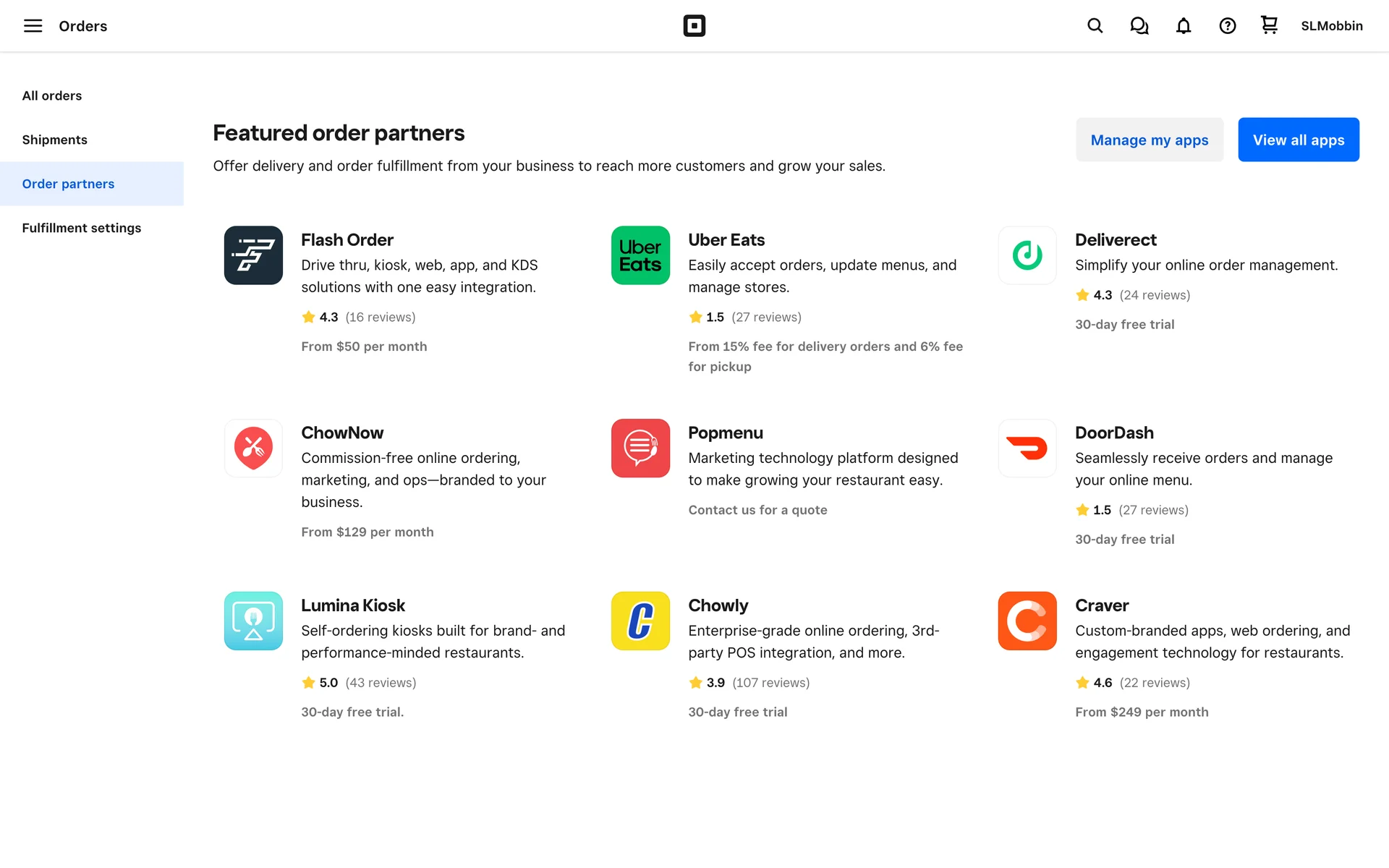Image resolution: width=1389 pixels, height=868 pixels.
Task: Click the Chowly app icon
Action: pos(640,621)
